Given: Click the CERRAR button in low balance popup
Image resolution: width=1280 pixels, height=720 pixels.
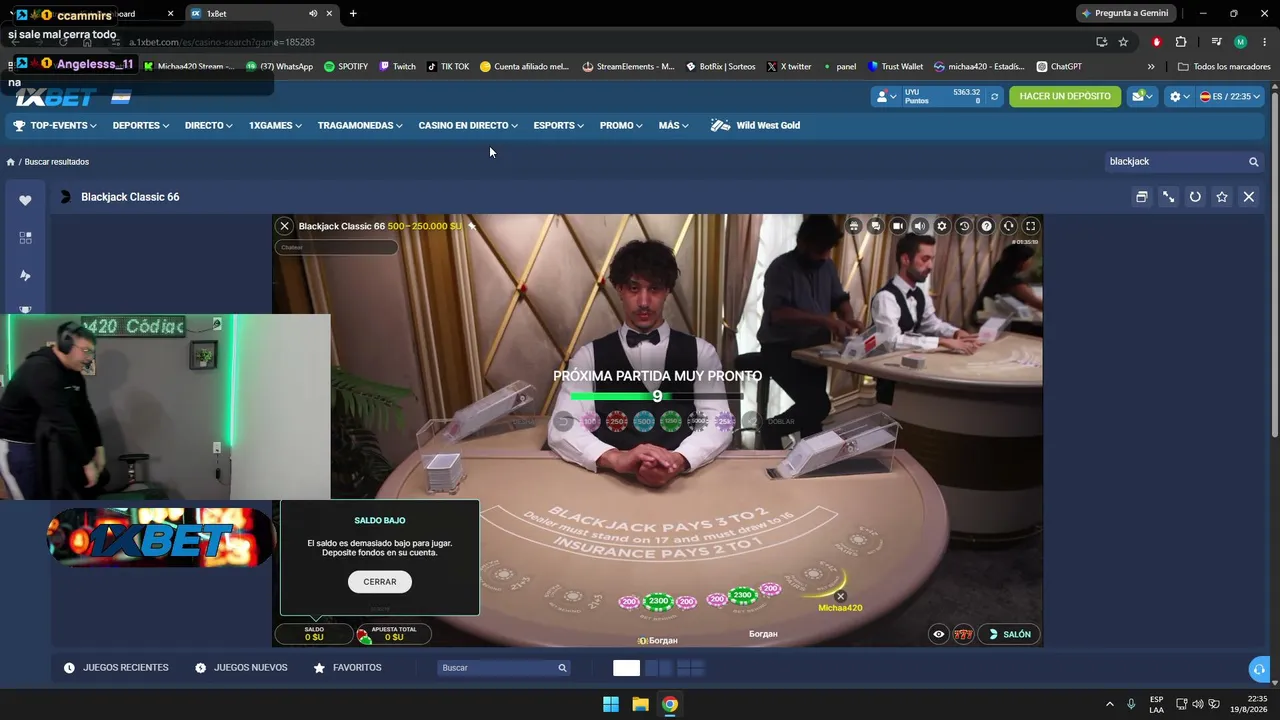Looking at the screenshot, I should 380,582.
